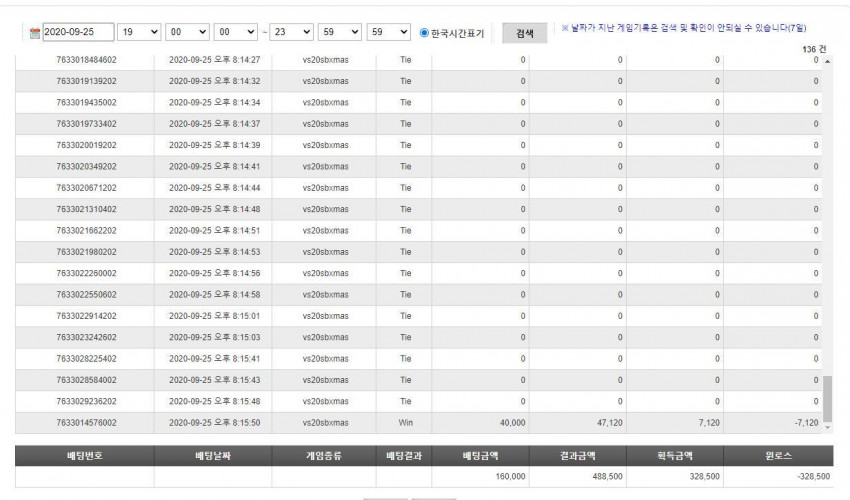Click the 획득금액 column header

675,456
